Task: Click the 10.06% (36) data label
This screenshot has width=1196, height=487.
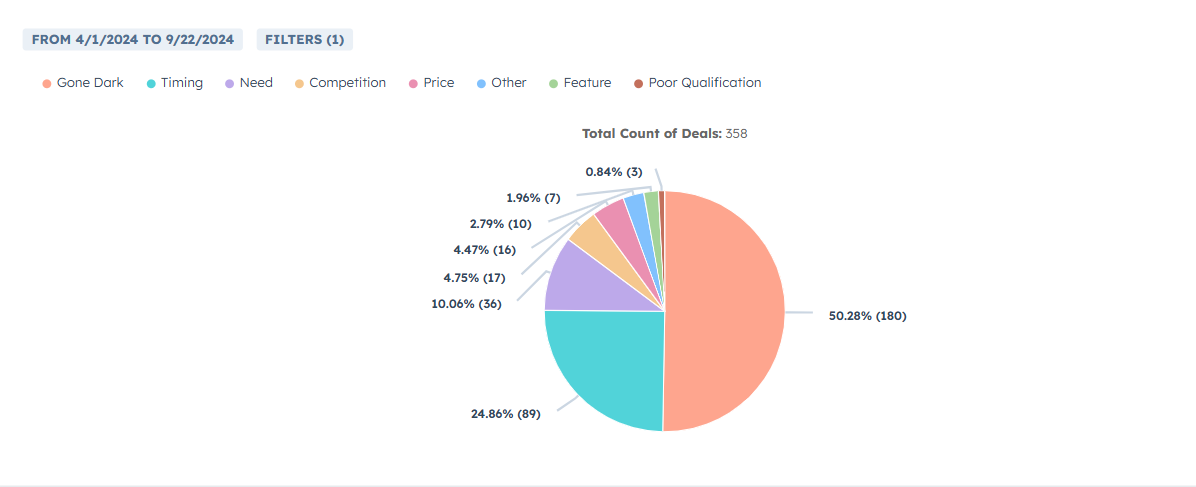Action: pos(466,304)
